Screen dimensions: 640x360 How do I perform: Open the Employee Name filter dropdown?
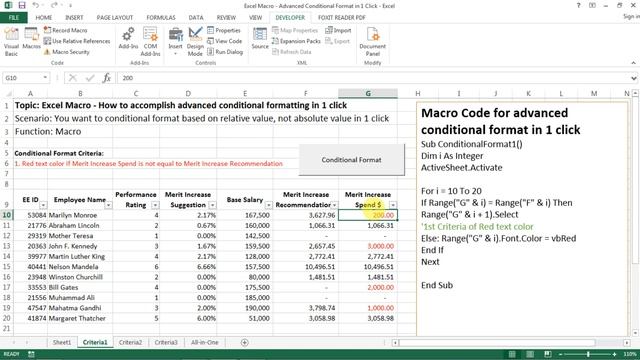click(108, 205)
